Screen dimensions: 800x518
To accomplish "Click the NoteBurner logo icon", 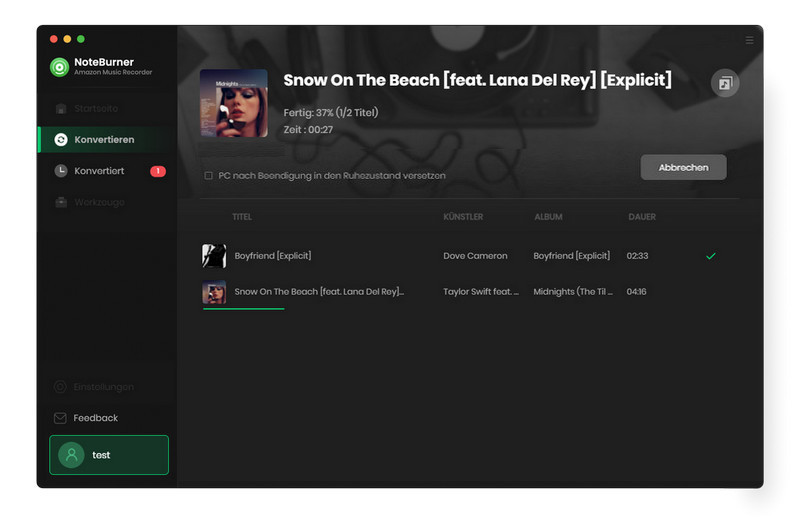I will (x=59, y=67).
